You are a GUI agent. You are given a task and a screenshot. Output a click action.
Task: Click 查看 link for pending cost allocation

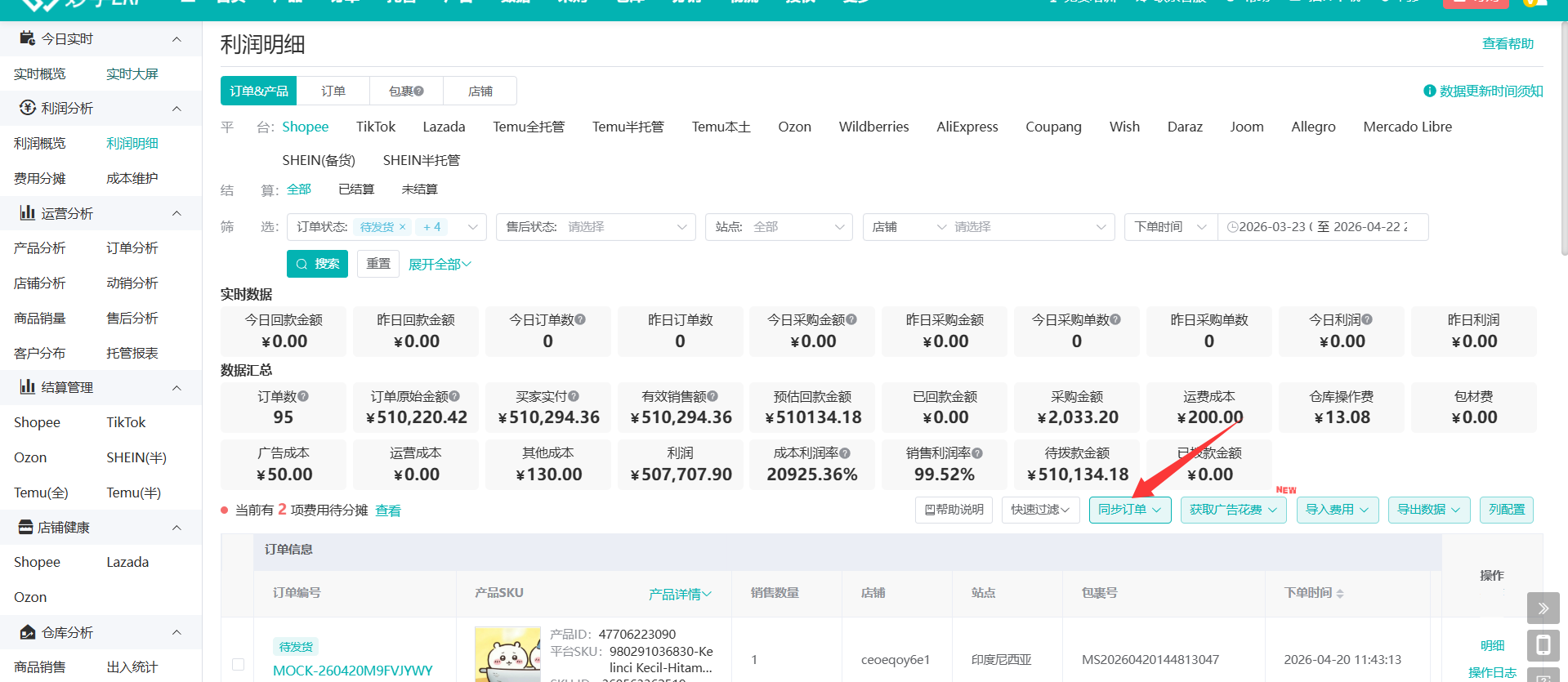coord(388,510)
